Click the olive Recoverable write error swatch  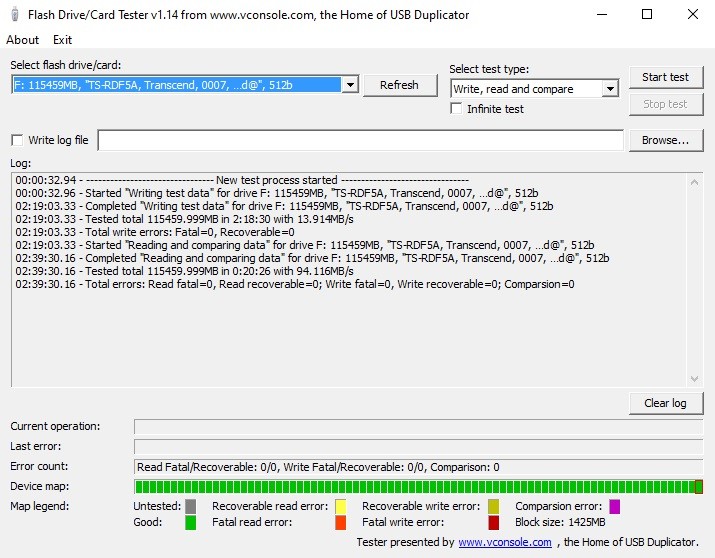click(493, 506)
